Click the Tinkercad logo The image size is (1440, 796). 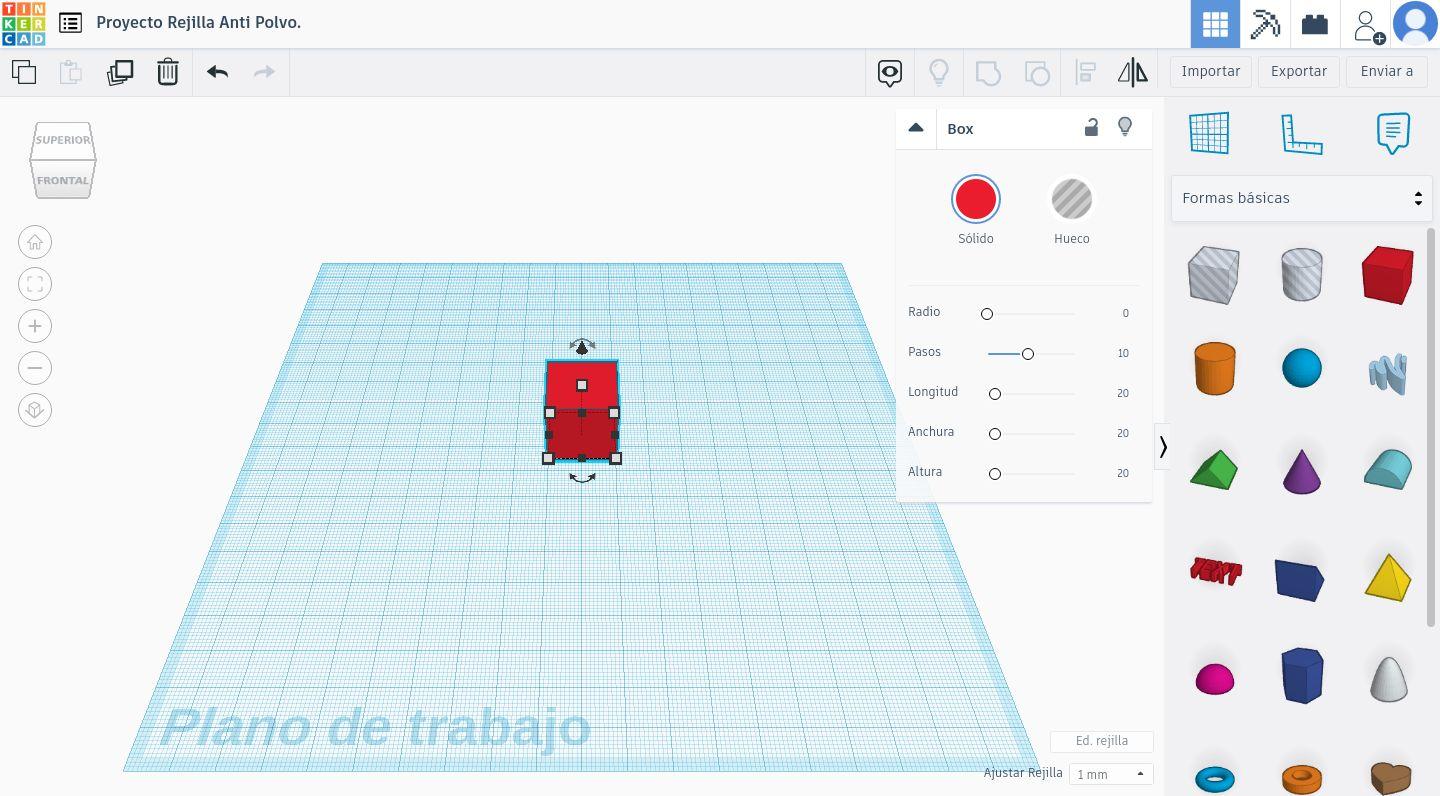23,23
